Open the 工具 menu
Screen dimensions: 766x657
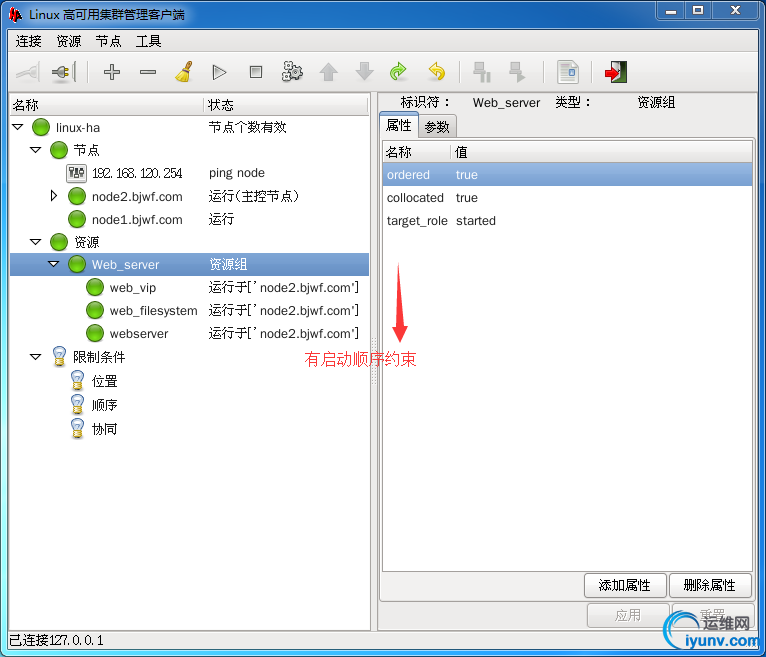[x=148, y=41]
